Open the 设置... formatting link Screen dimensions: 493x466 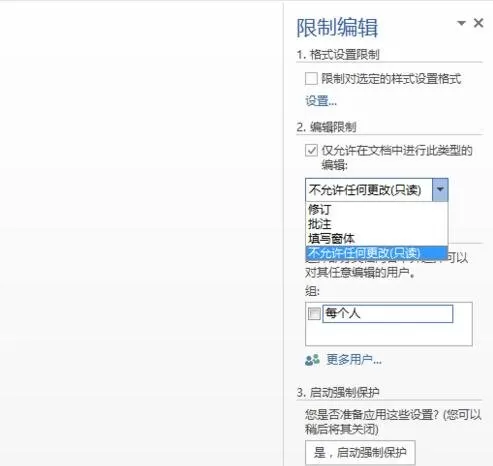pos(321,101)
